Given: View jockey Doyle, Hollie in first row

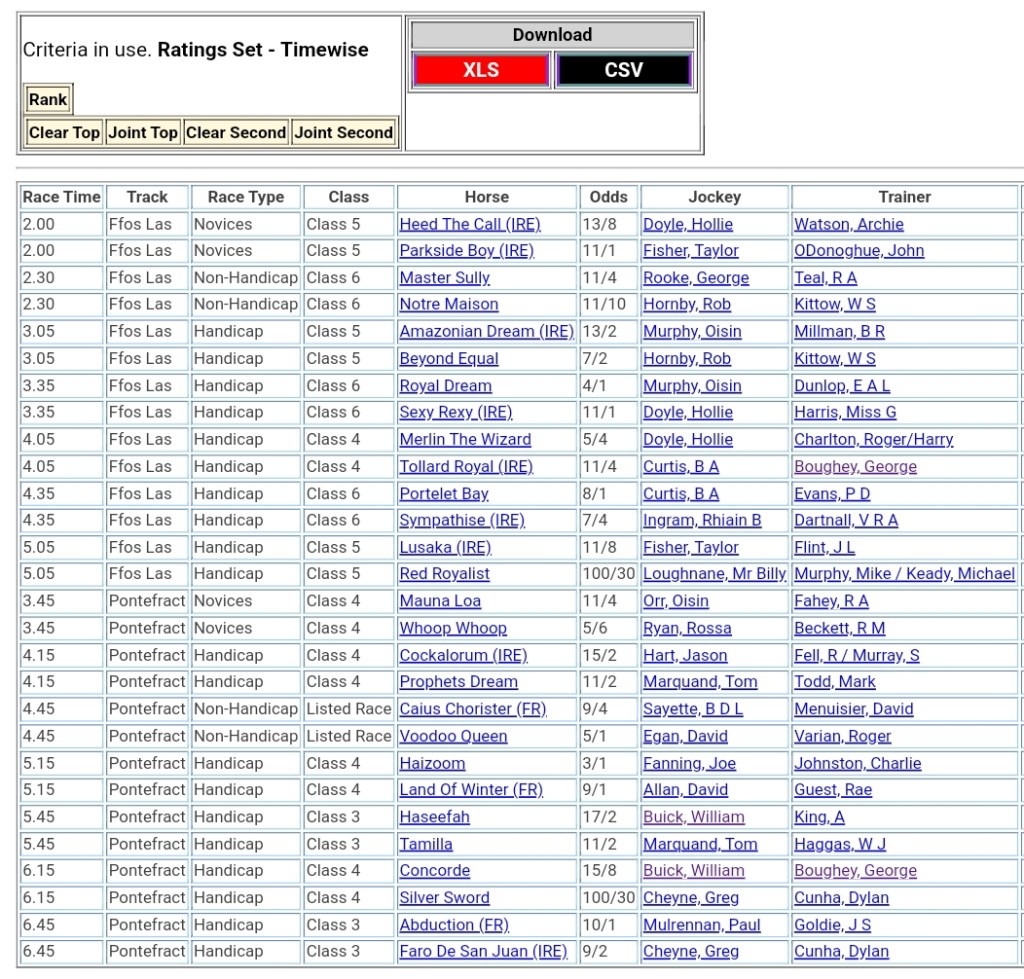Looking at the screenshot, I should (x=687, y=224).
